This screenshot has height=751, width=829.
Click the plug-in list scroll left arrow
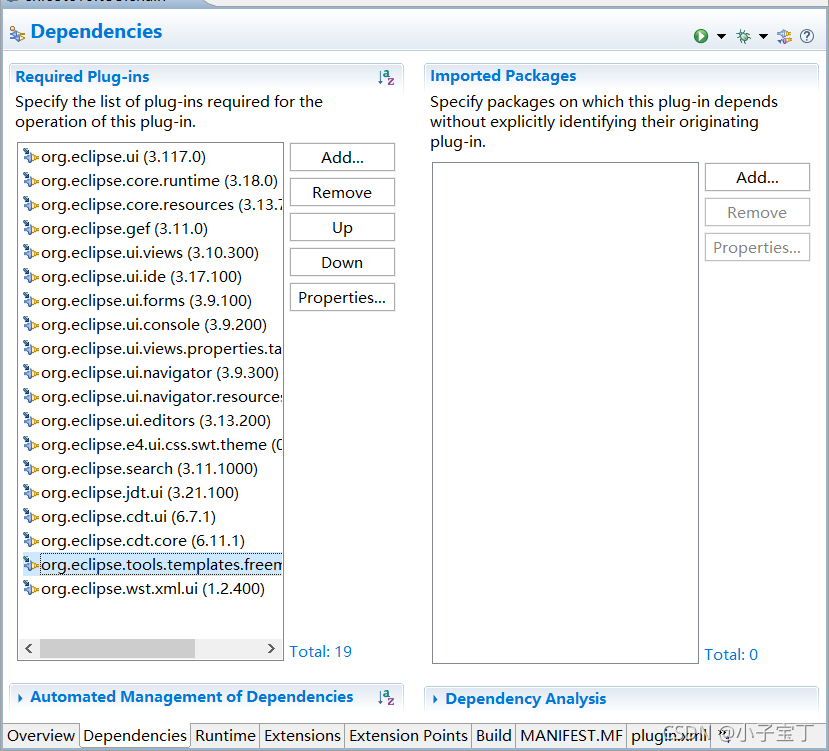click(x=29, y=648)
